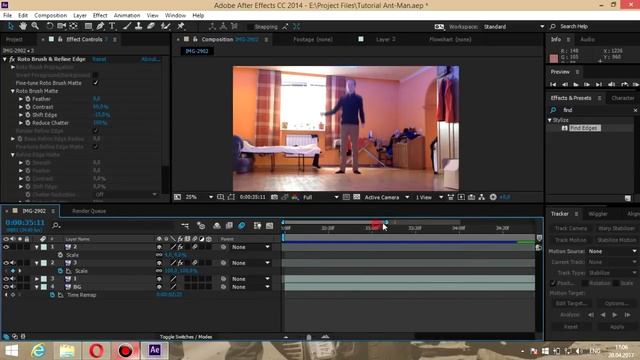Image resolution: width=640 pixels, height=360 pixels.
Task: Click the Find Edges effect preset icon
Action: pyautogui.click(x=564, y=128)
